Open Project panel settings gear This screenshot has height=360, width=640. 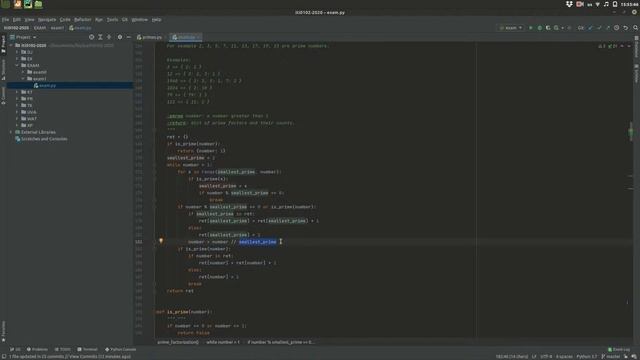pyautogui.click(x=120, y=37)
